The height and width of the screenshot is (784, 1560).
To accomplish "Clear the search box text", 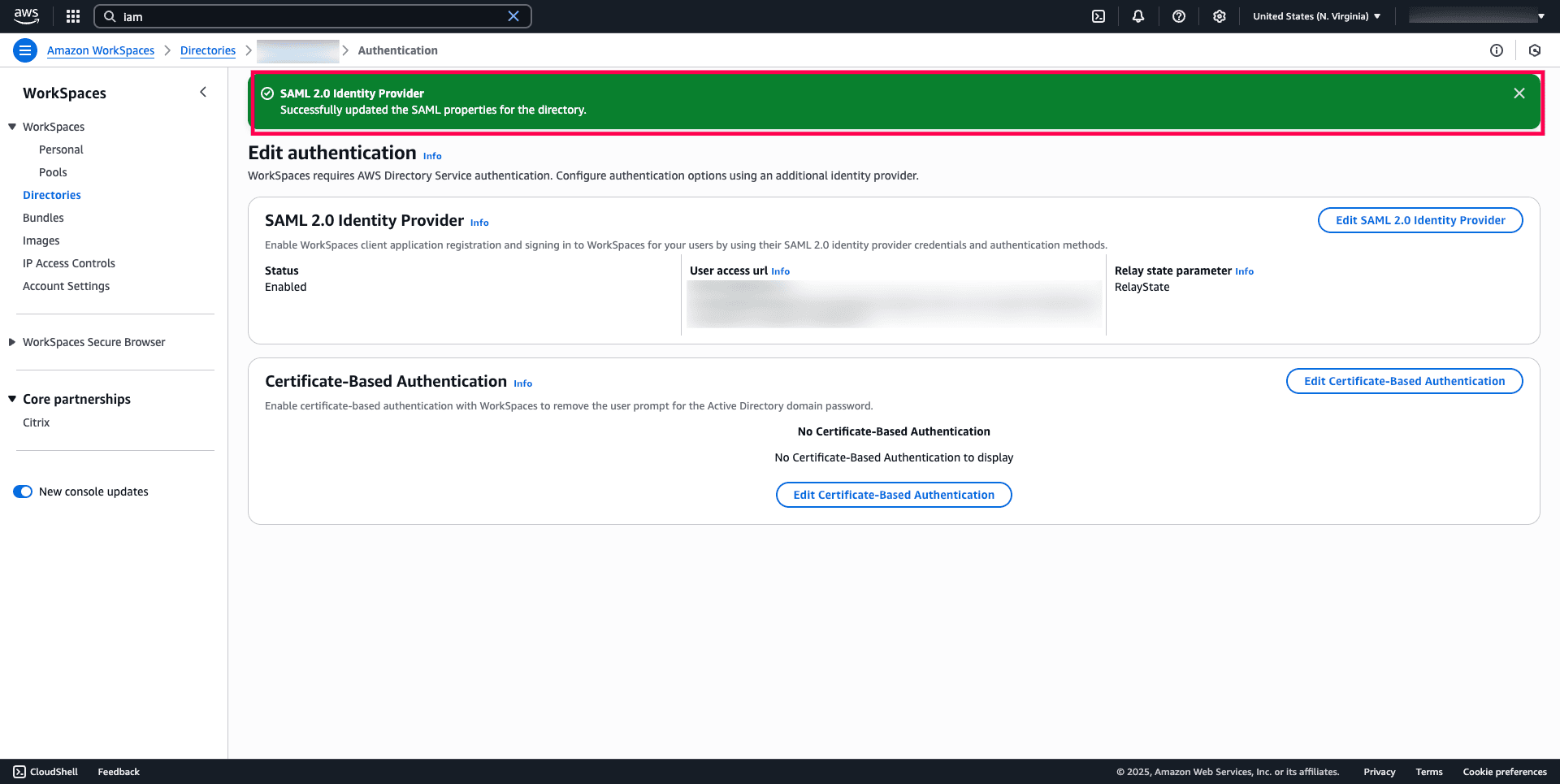I will 513,16.
